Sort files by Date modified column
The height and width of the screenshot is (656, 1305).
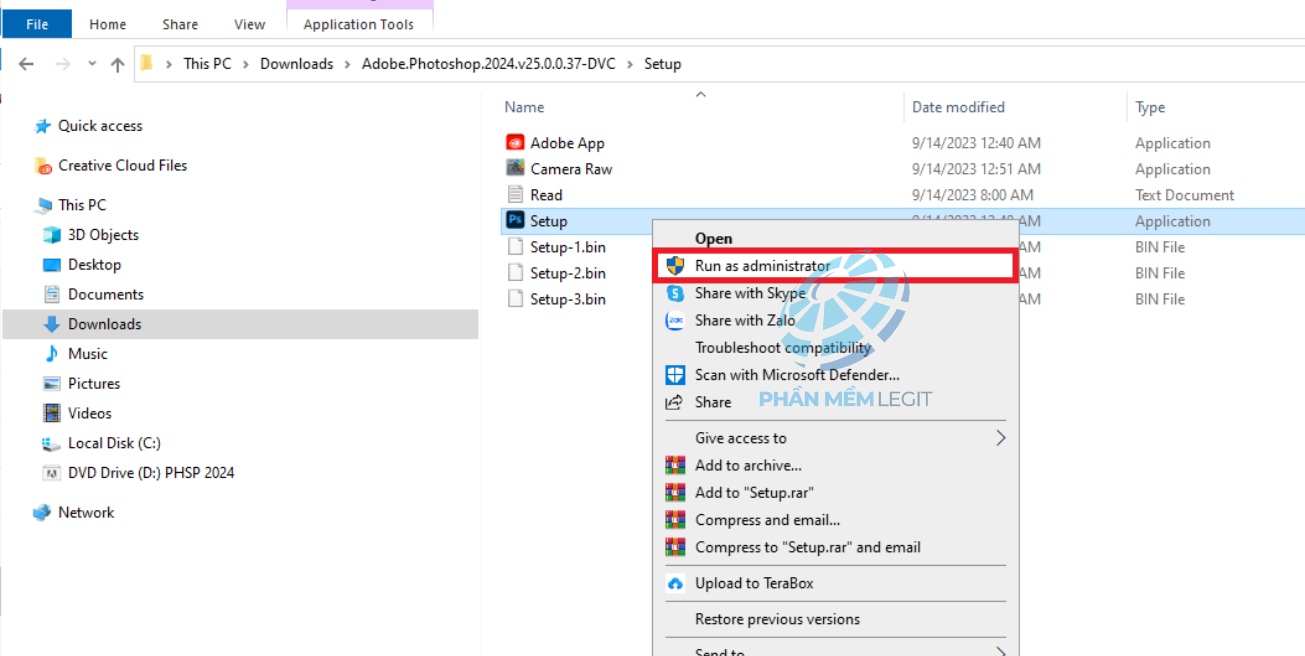click(957, 107)
